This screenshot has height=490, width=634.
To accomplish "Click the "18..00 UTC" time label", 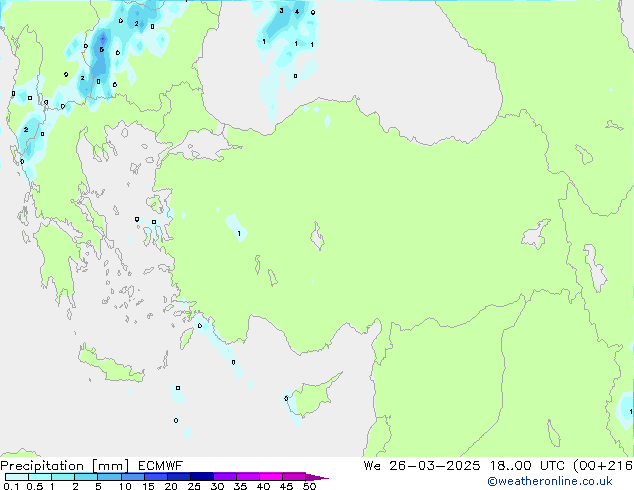I will click(527, 466).
